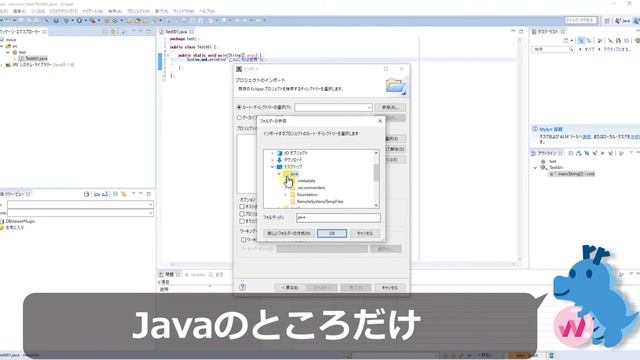Expand the ダウンロード folder node
This screenshot has height=360, width=640.
pos(272,160)
